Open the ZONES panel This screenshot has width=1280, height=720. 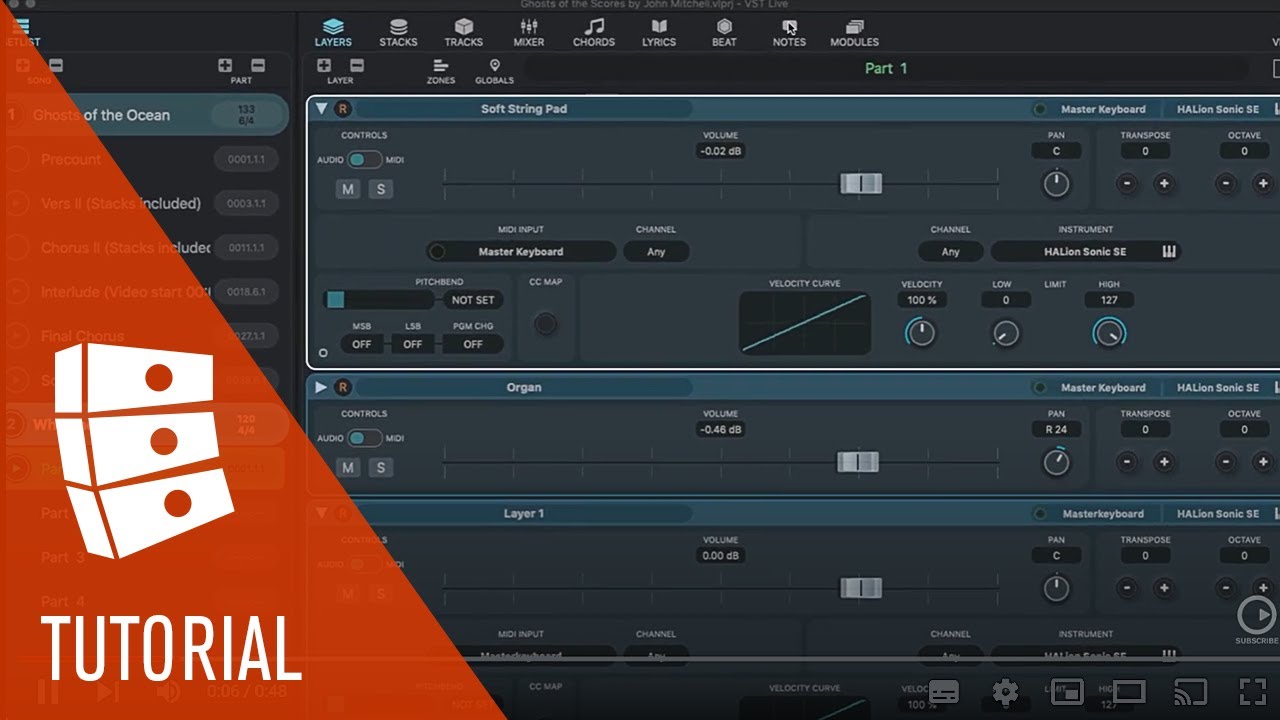point(440,71)
